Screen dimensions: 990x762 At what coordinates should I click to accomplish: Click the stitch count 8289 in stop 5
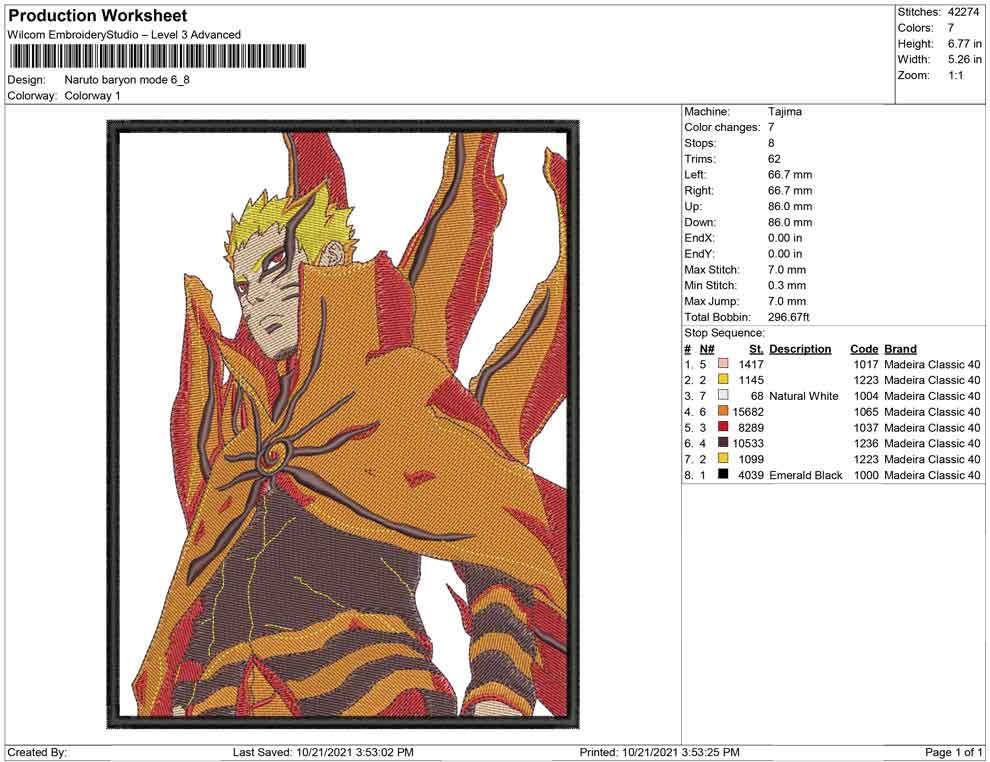(751, 427)
